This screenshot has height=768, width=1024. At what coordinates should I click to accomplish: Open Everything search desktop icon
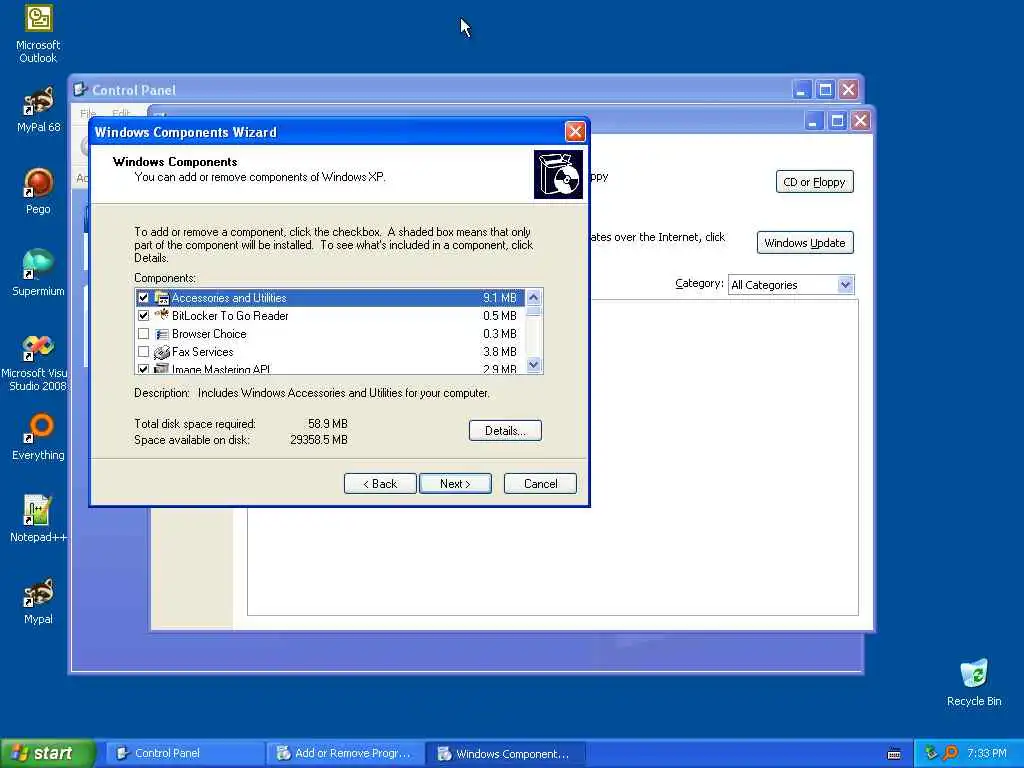[x=38, y=438]
